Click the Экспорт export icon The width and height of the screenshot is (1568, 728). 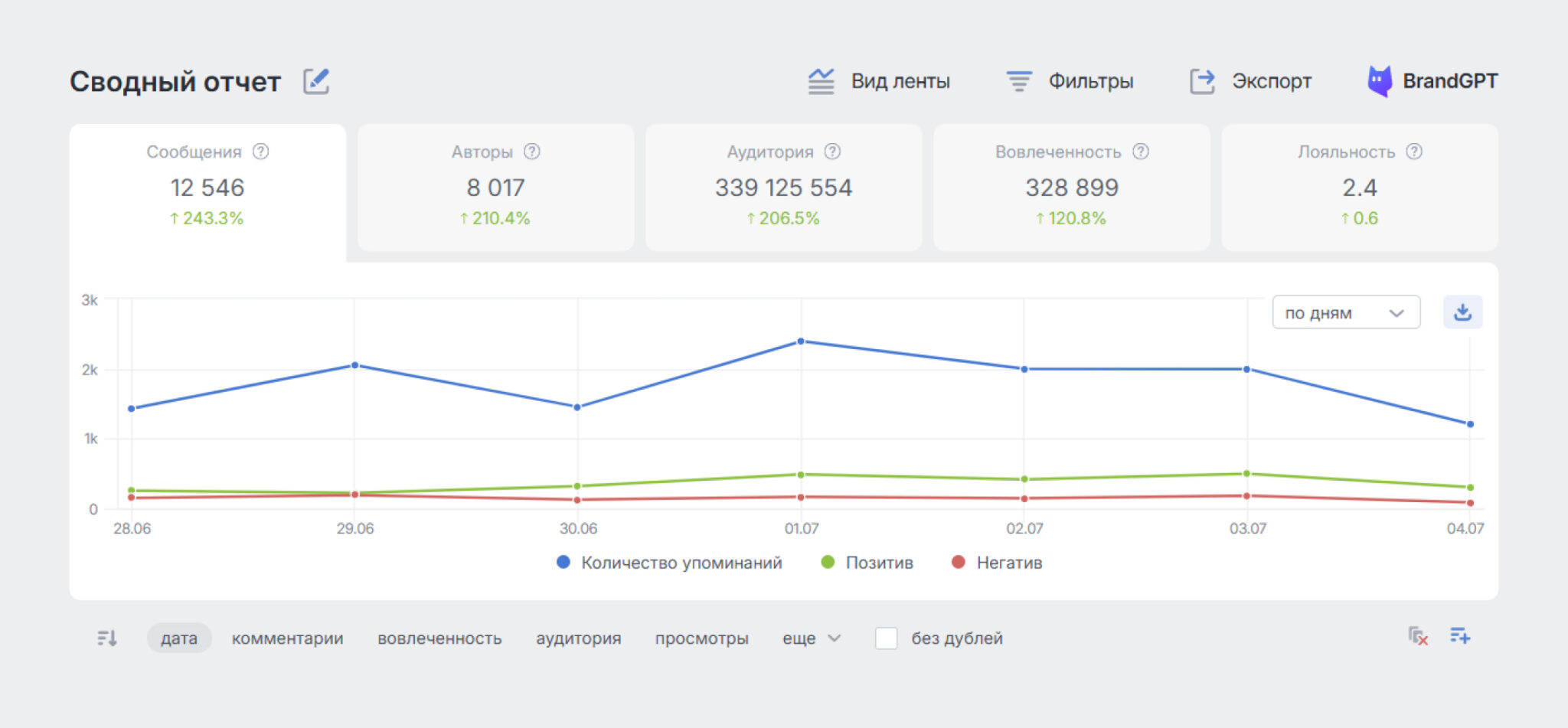coord(1200,80)
